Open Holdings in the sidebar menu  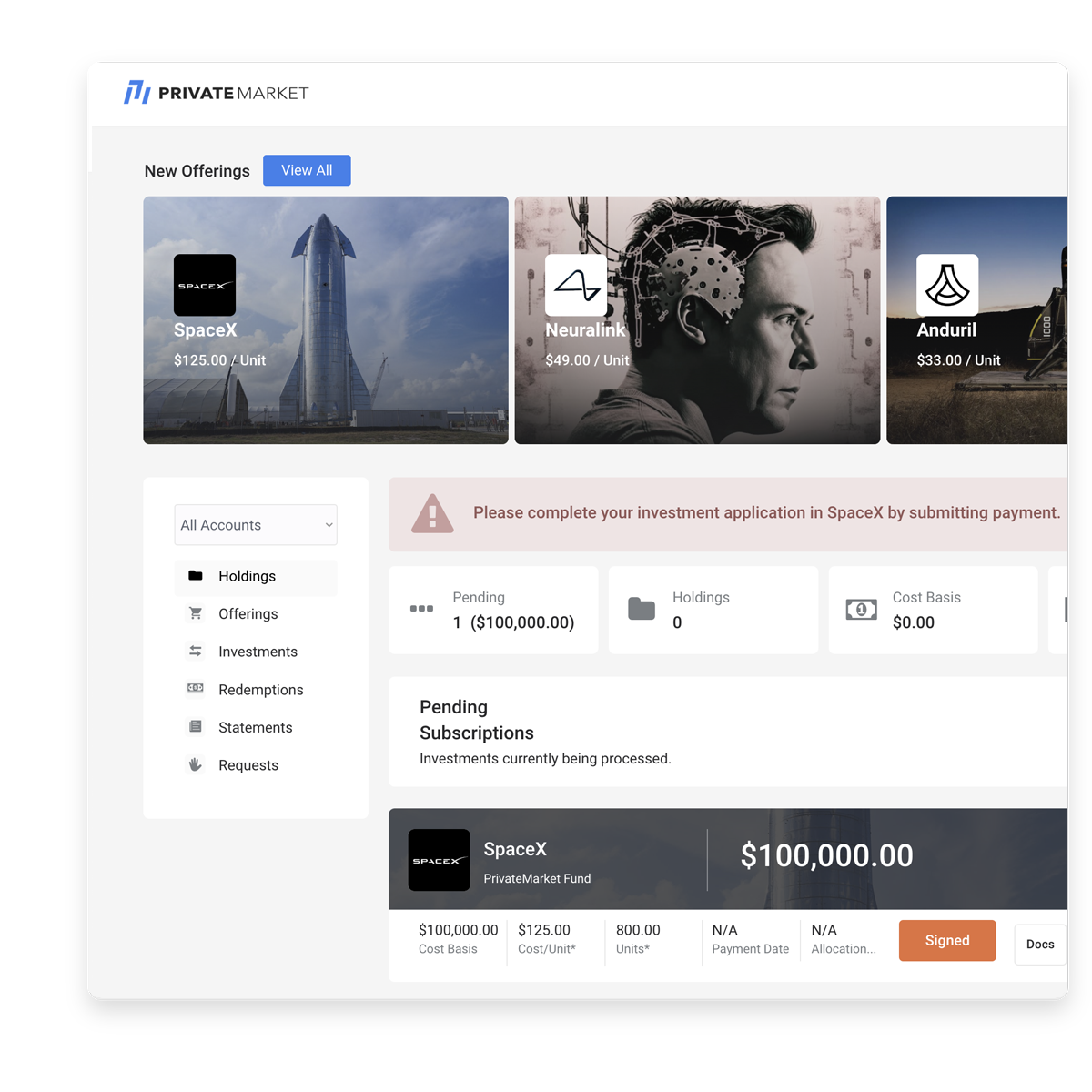click(x=256, y=576)
